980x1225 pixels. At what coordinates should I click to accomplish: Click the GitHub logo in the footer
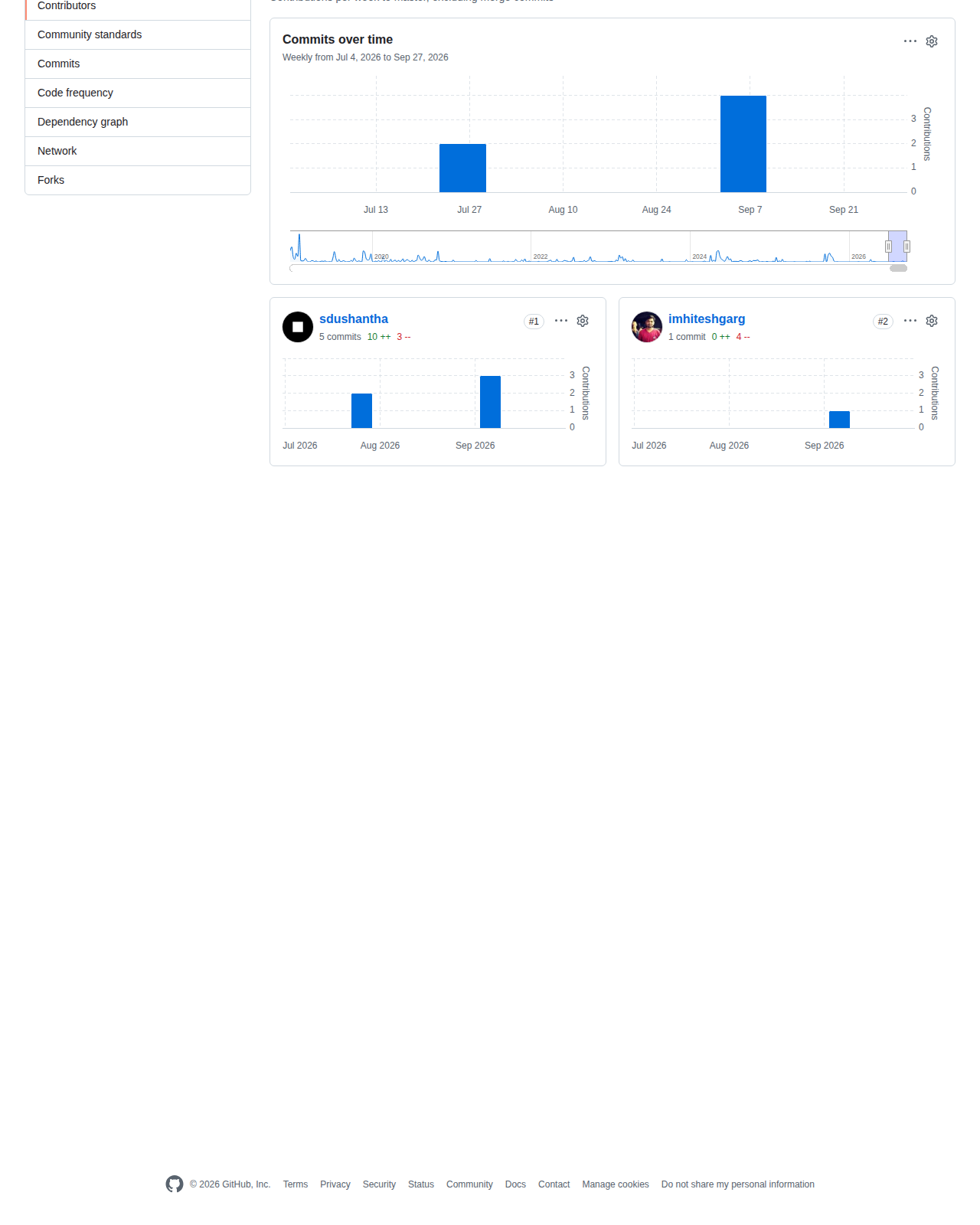[175, 1184]
